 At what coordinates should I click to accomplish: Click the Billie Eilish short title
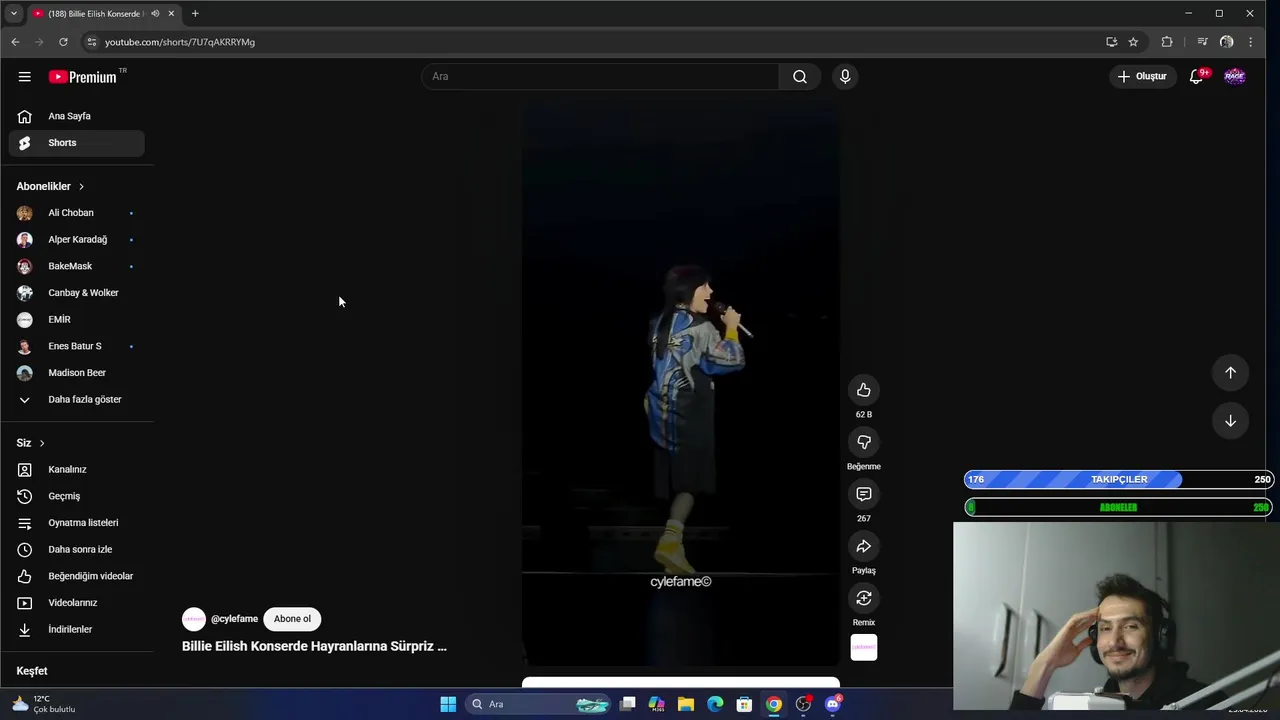[x=314, y=646]
